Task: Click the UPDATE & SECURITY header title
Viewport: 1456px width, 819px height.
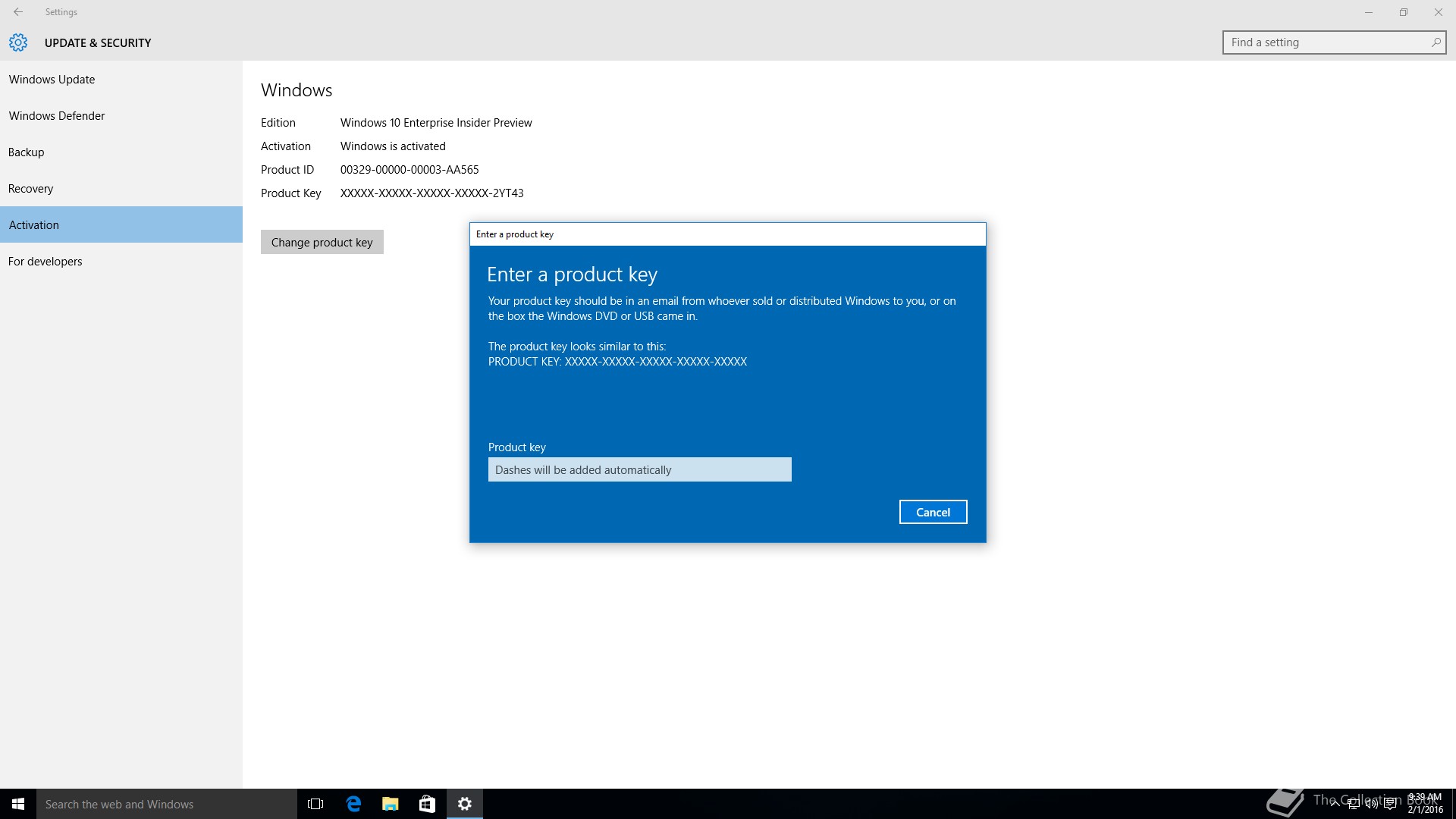Action: pos(98,43)
